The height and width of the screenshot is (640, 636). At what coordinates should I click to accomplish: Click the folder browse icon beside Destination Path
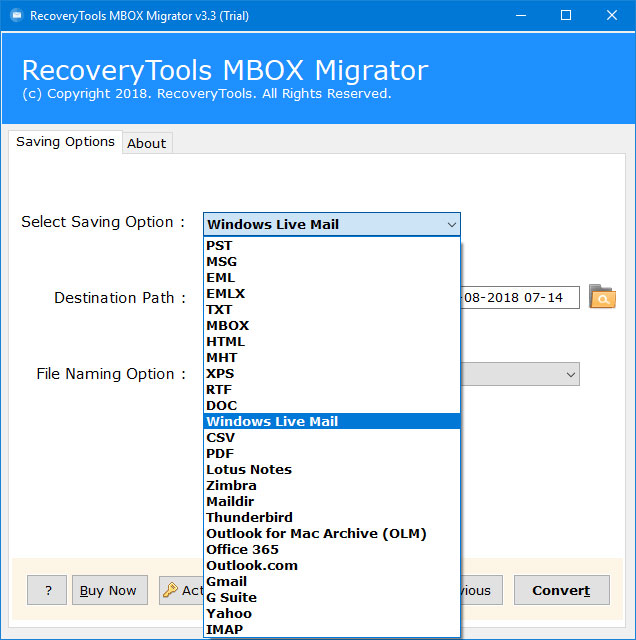[602, 297]
